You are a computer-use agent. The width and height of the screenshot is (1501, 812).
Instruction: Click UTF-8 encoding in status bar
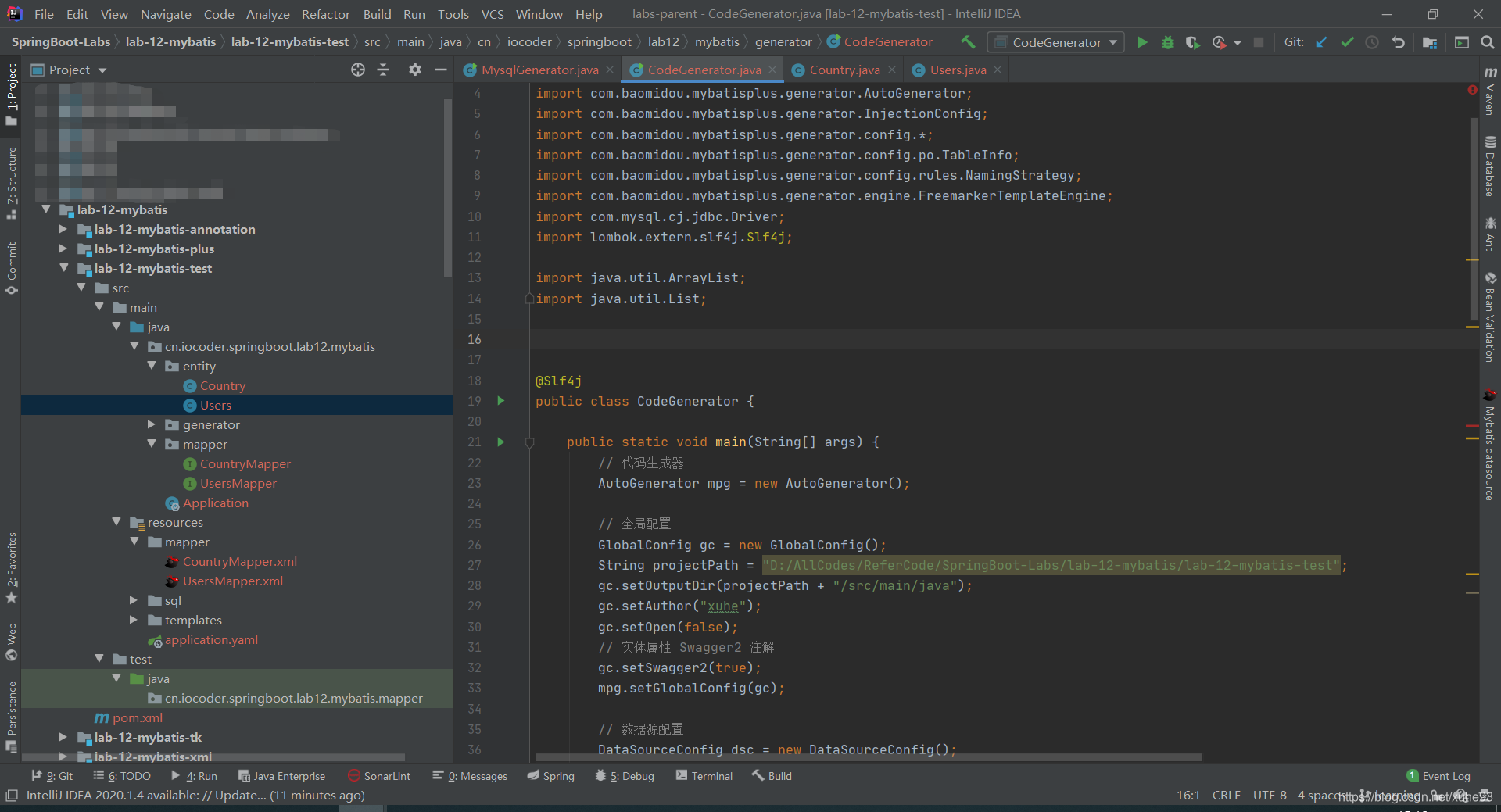click(x=1270, y=796)
